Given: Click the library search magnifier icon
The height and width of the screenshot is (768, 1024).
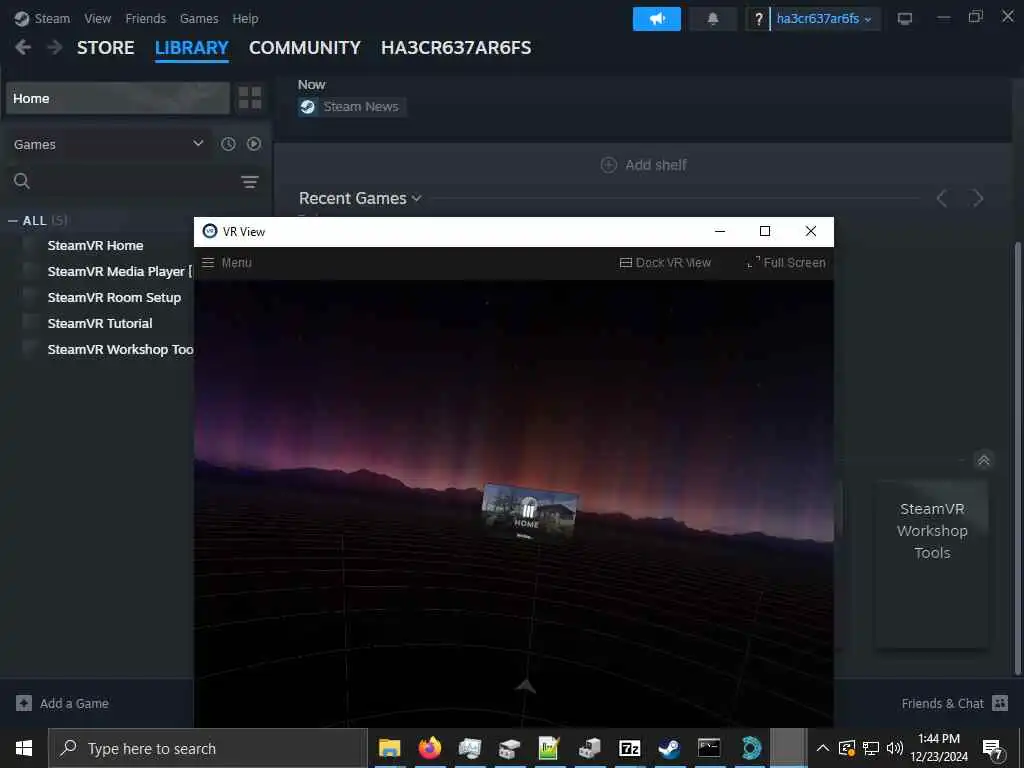Looking at the screenshot, I should (x=22, y=181).
